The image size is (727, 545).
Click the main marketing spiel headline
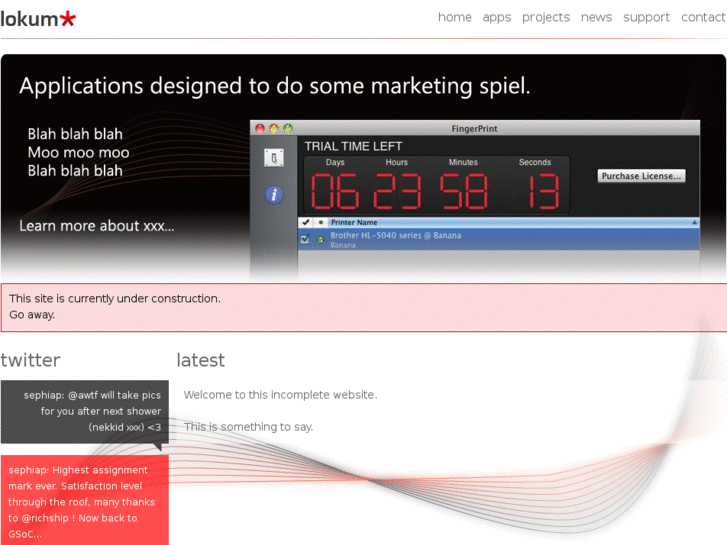coord(274,86)
